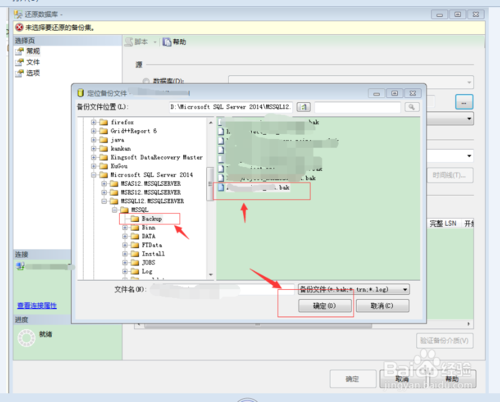The width and height of the screenshot is (500, 402).
Task: Click the file name input field
Action: click(x=221, y=289)
